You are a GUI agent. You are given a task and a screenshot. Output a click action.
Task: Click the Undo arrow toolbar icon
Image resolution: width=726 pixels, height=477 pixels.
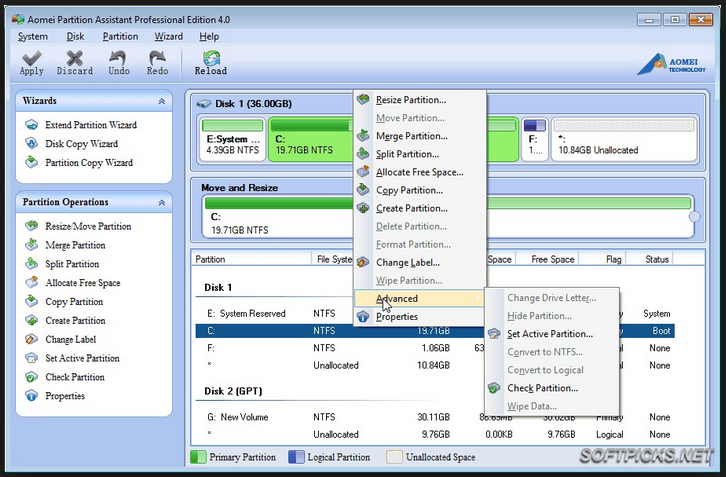click(x=118, y=58)
